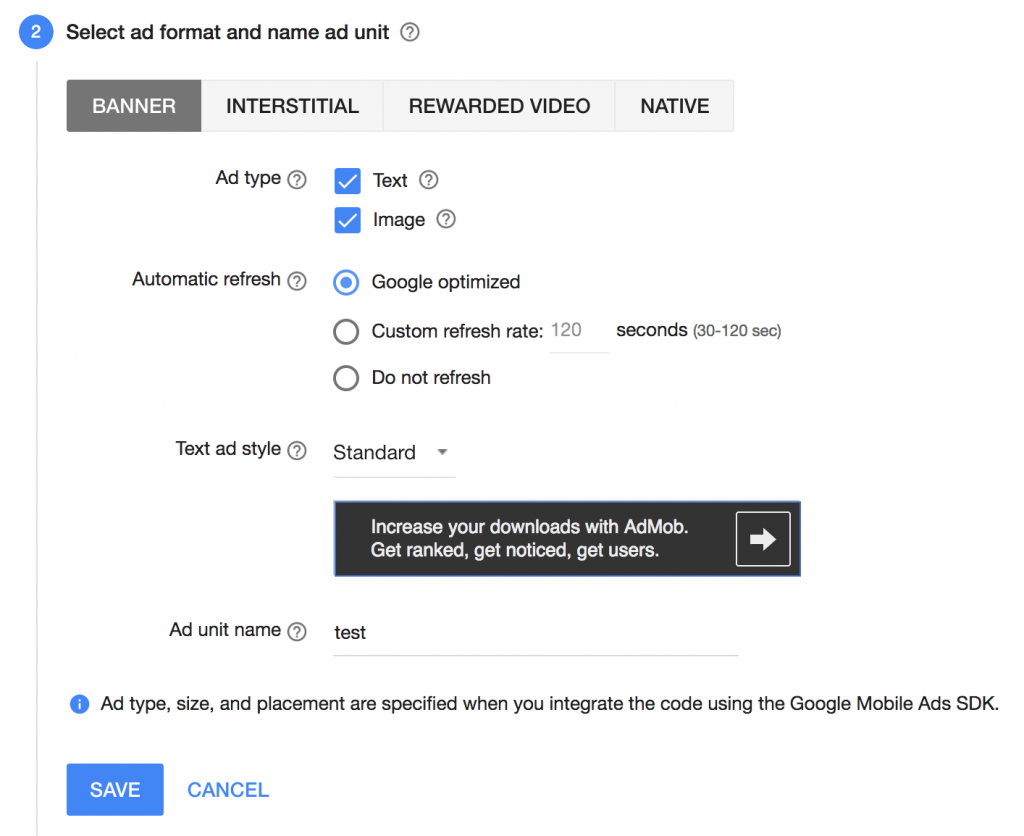1024x836 pixels.
Task: Select the Custom refresh rate option
Action: [345, 331]
